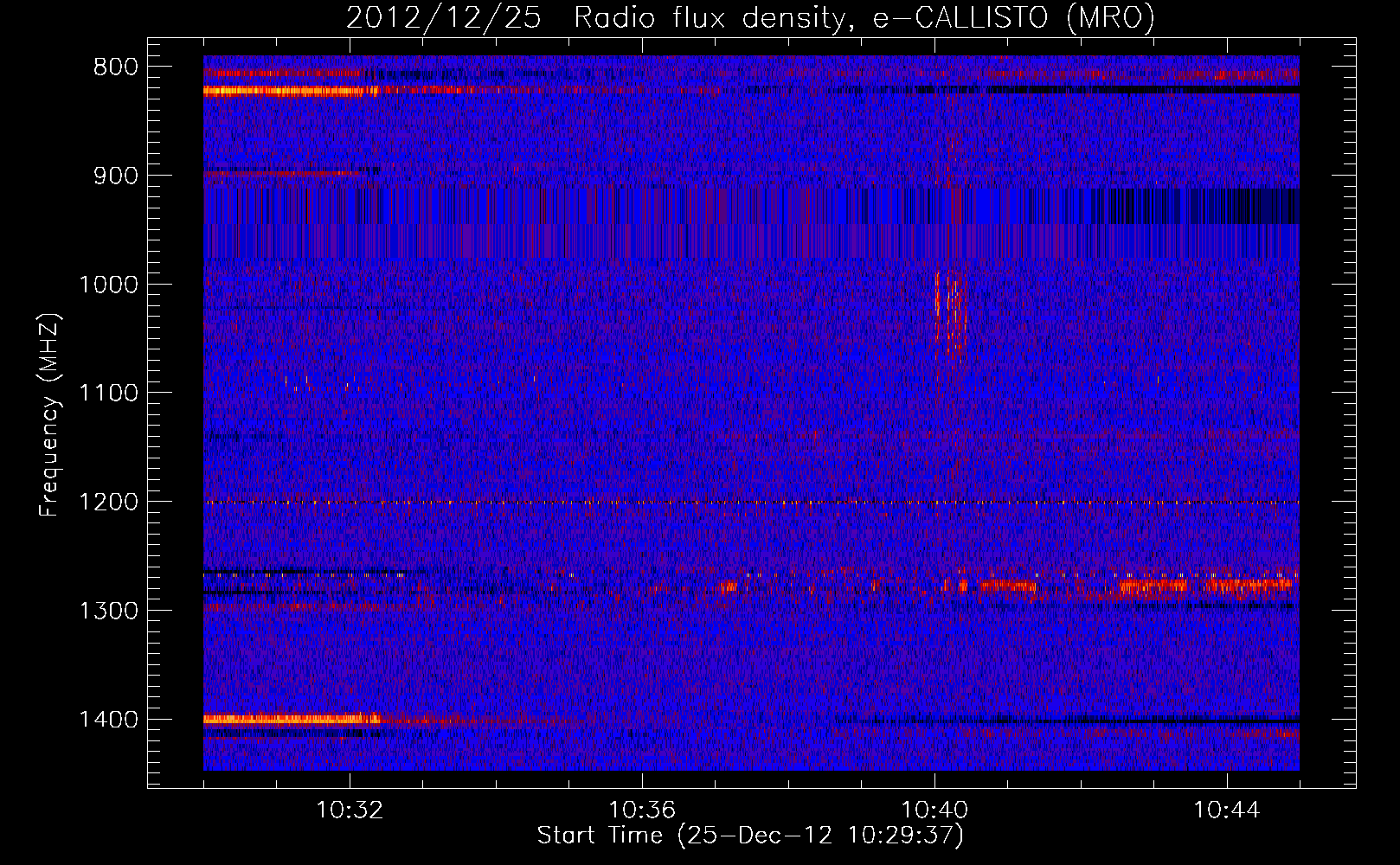Click the 1000 frequency tick label
1400x865 pixels.
coord(108,285)
